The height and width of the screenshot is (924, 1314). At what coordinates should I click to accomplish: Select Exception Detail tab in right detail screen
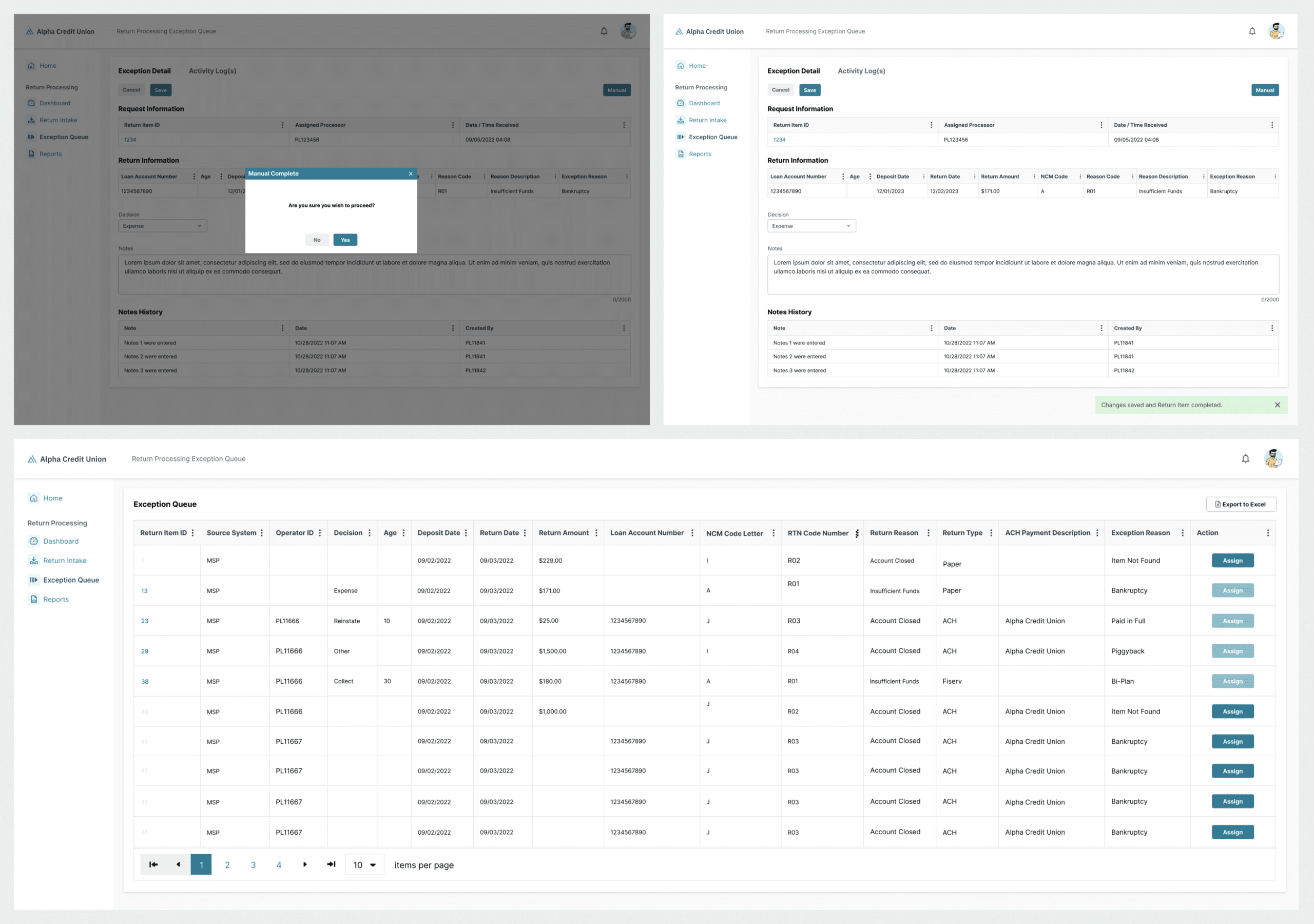click(793, 71)
